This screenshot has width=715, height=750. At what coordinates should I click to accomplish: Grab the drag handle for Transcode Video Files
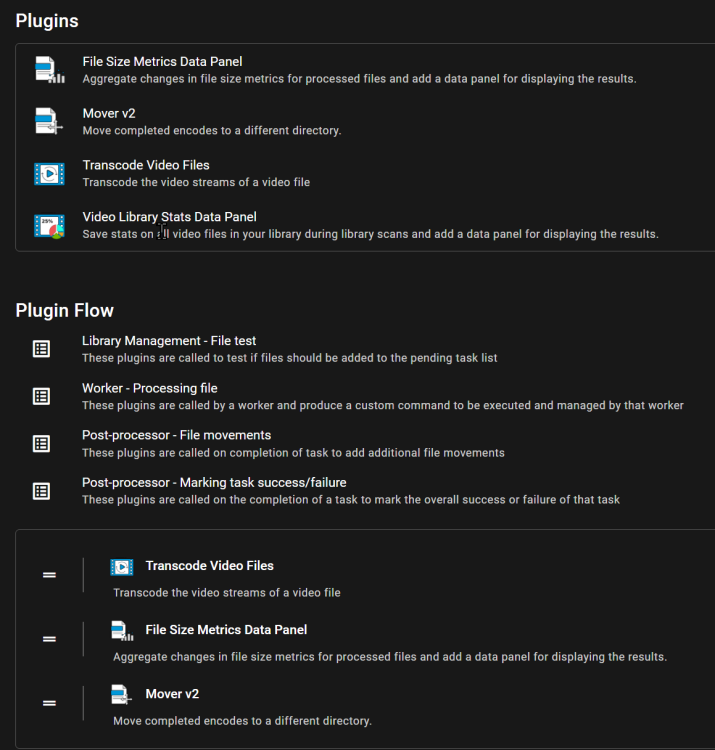tap(49, 575)
